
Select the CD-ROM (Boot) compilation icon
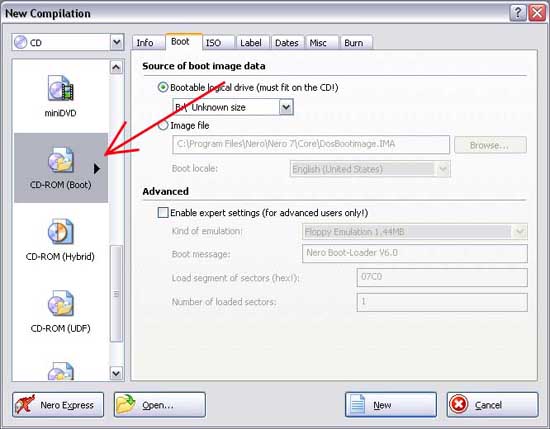[61, 160]
